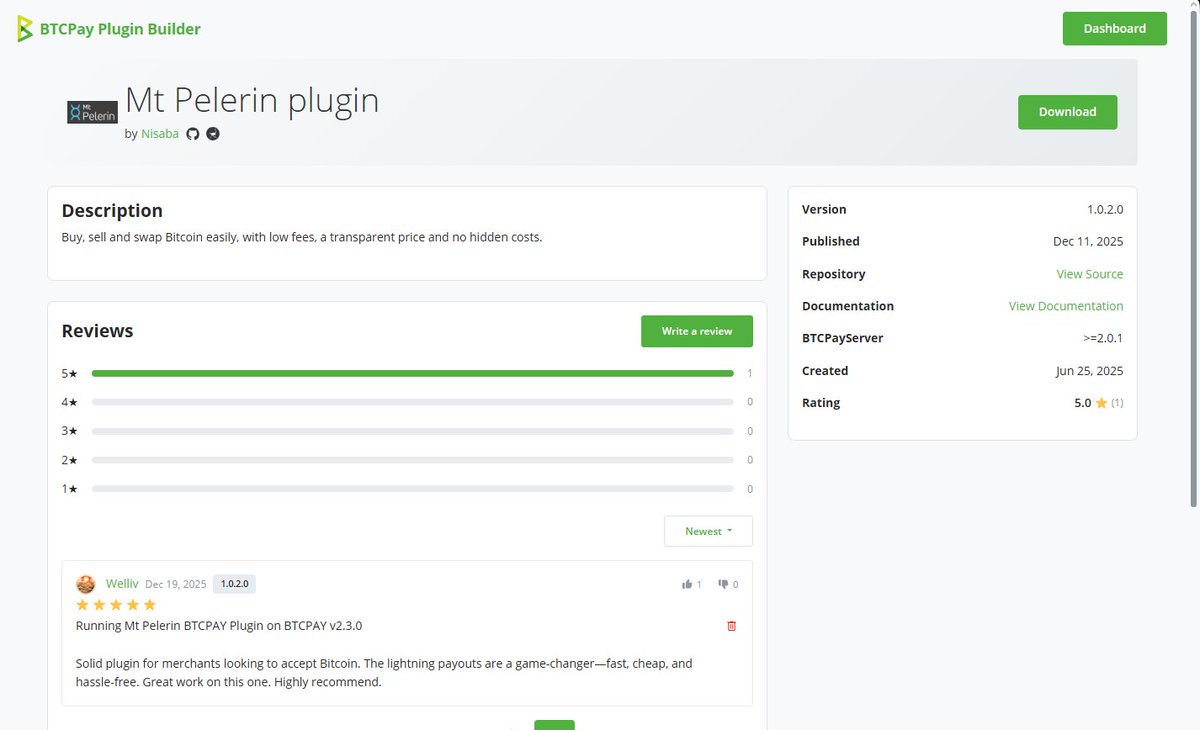The width and height of the screenshot is (1200, 730).
Task: Click the version value 1.0.2.0 in sidebar
Action: click(x=1105, y=210)
